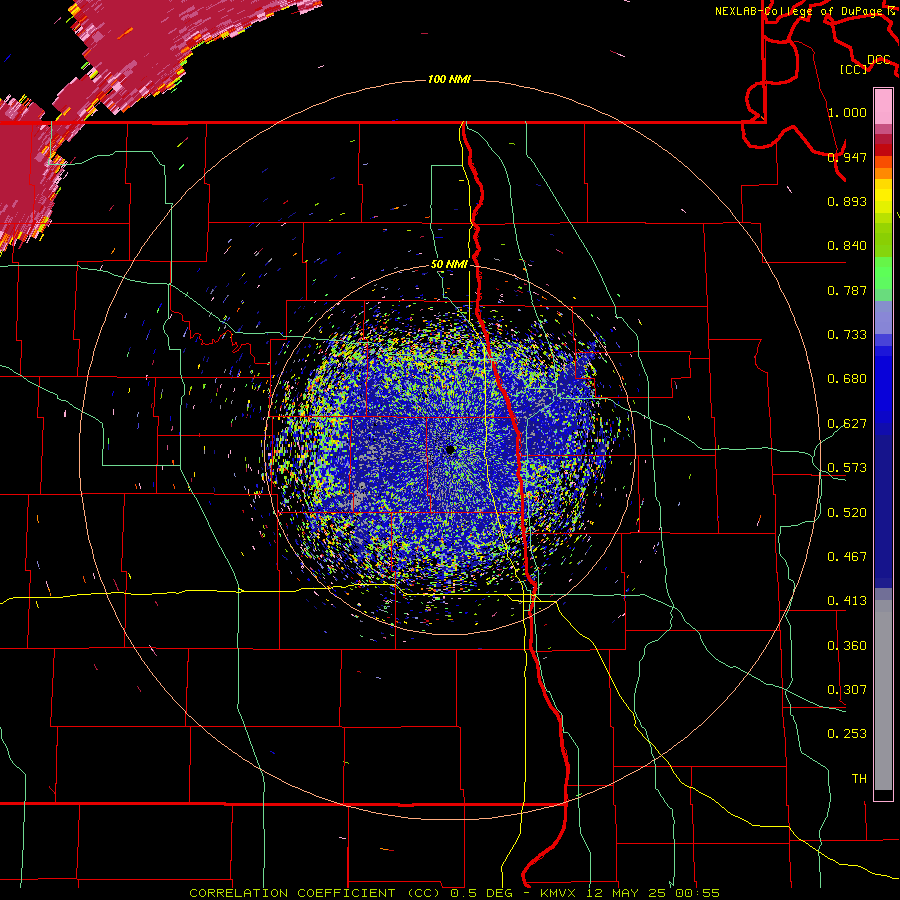
Task: Click the black radar site dot at center
Action: click(450, 449)
